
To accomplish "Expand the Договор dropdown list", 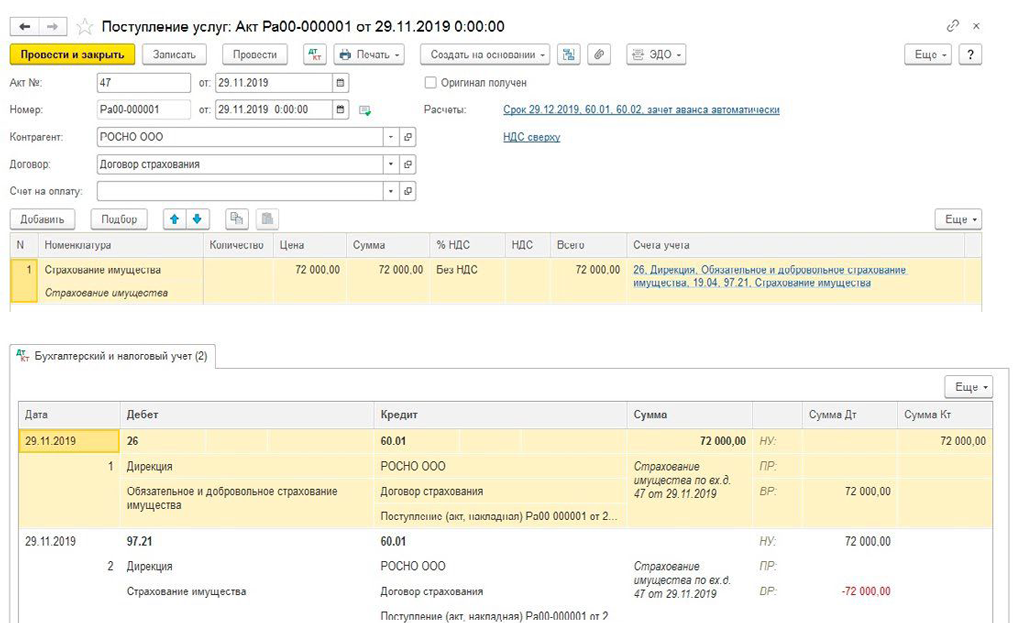I will coord(391,165).
